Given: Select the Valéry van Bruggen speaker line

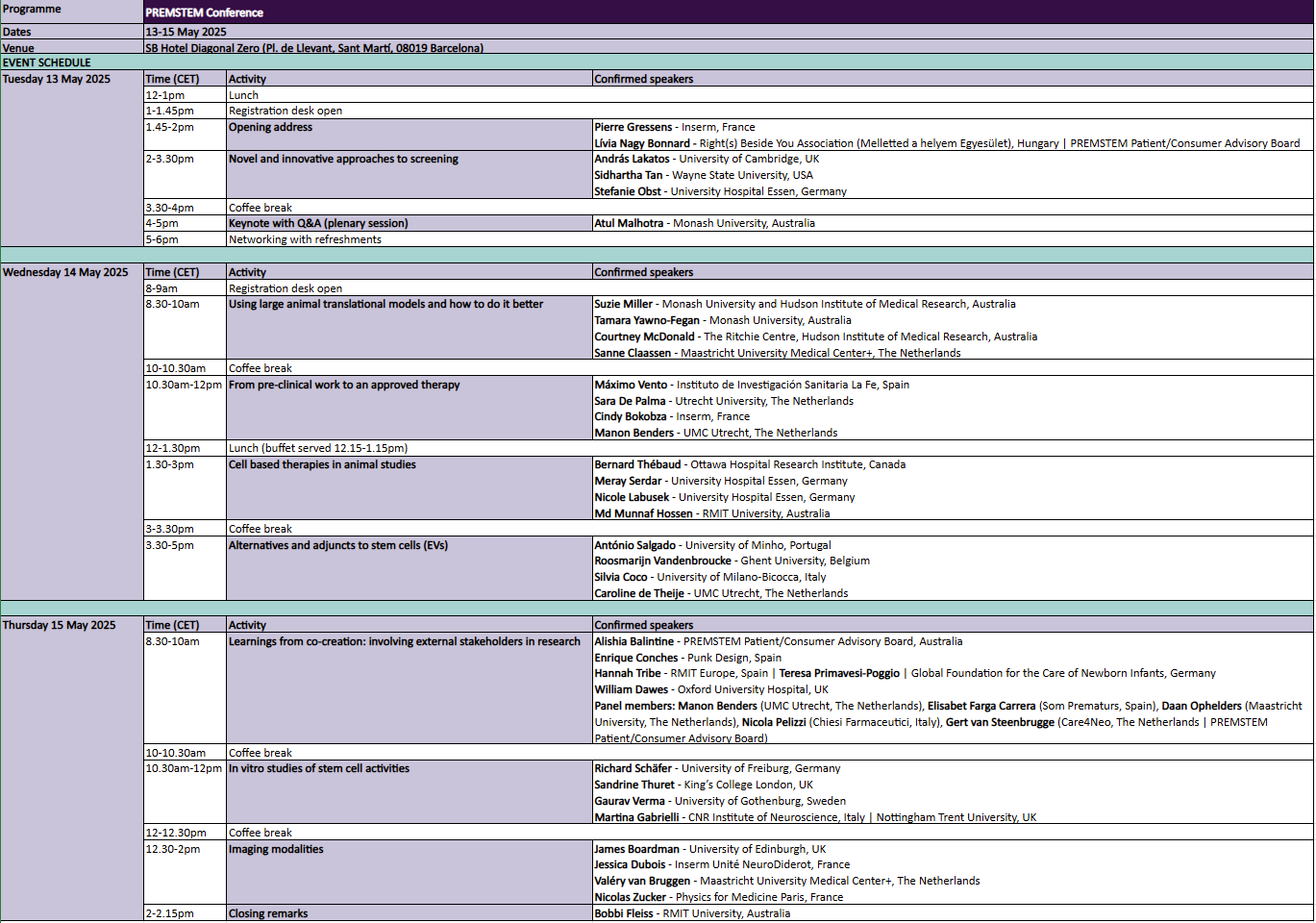Looking at the screenshot, I should coord(787,881).
